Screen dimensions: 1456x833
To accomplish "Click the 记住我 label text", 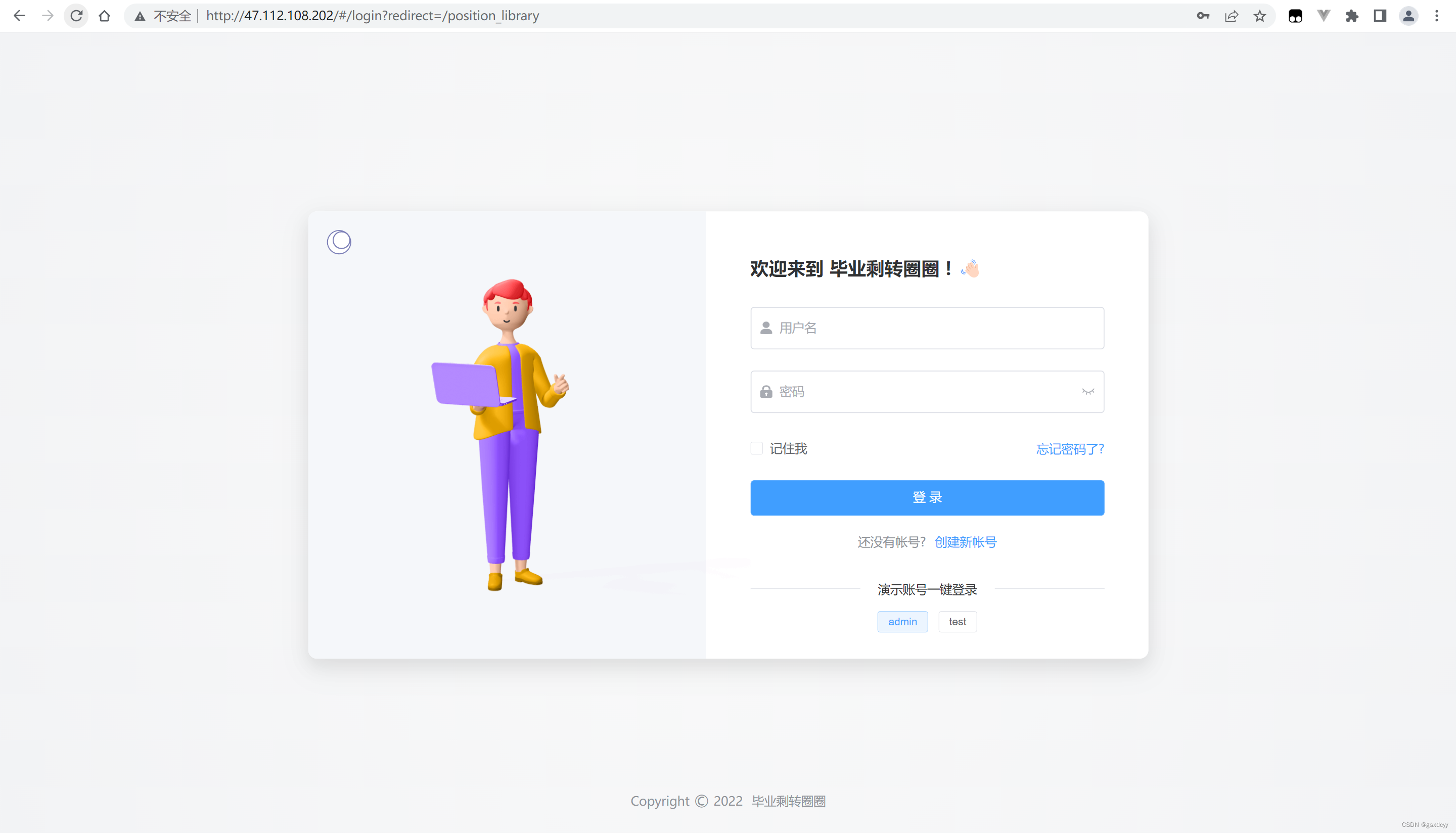I will (788, 448).
